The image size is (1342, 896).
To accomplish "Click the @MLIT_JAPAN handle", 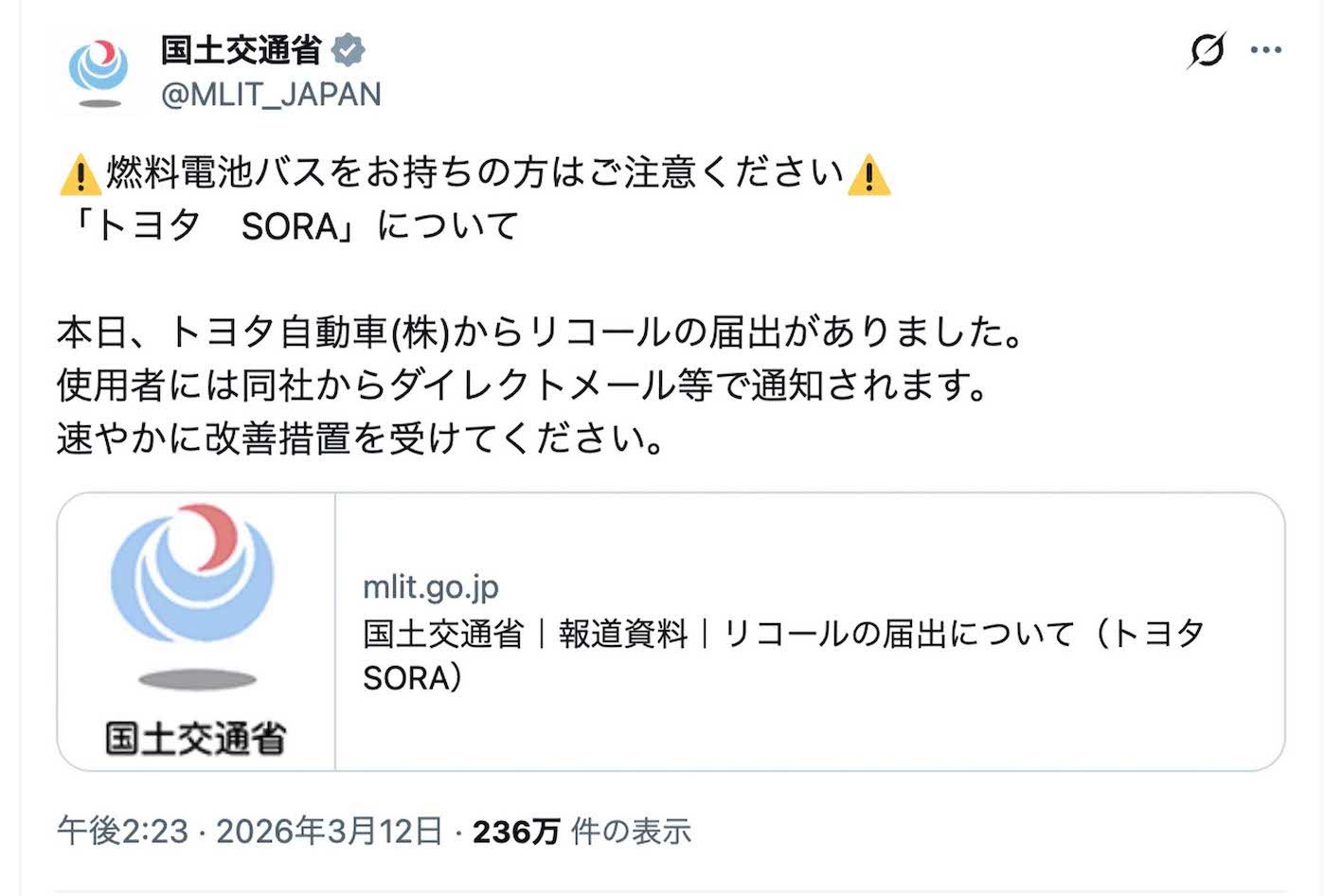I will click(270, 95).
